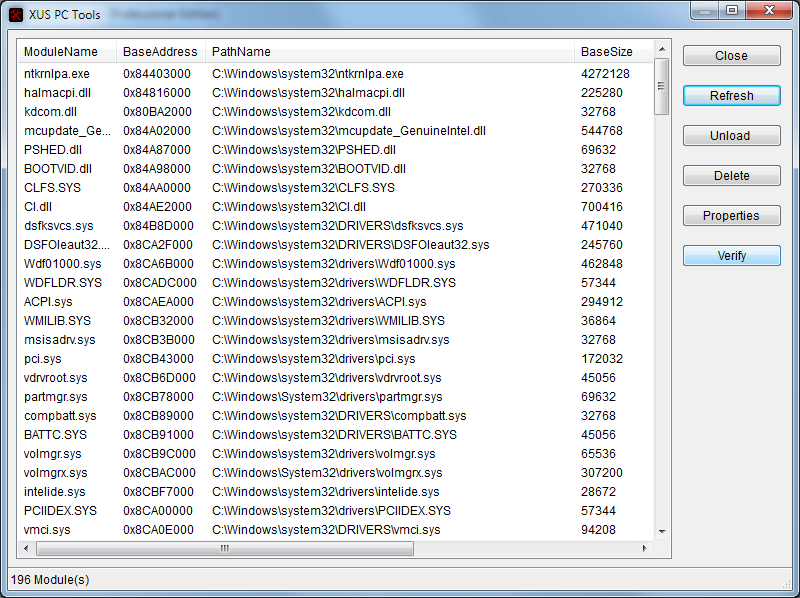Sort by BaseAddress column header
The image size is (800, 598).
pos(160,51)
